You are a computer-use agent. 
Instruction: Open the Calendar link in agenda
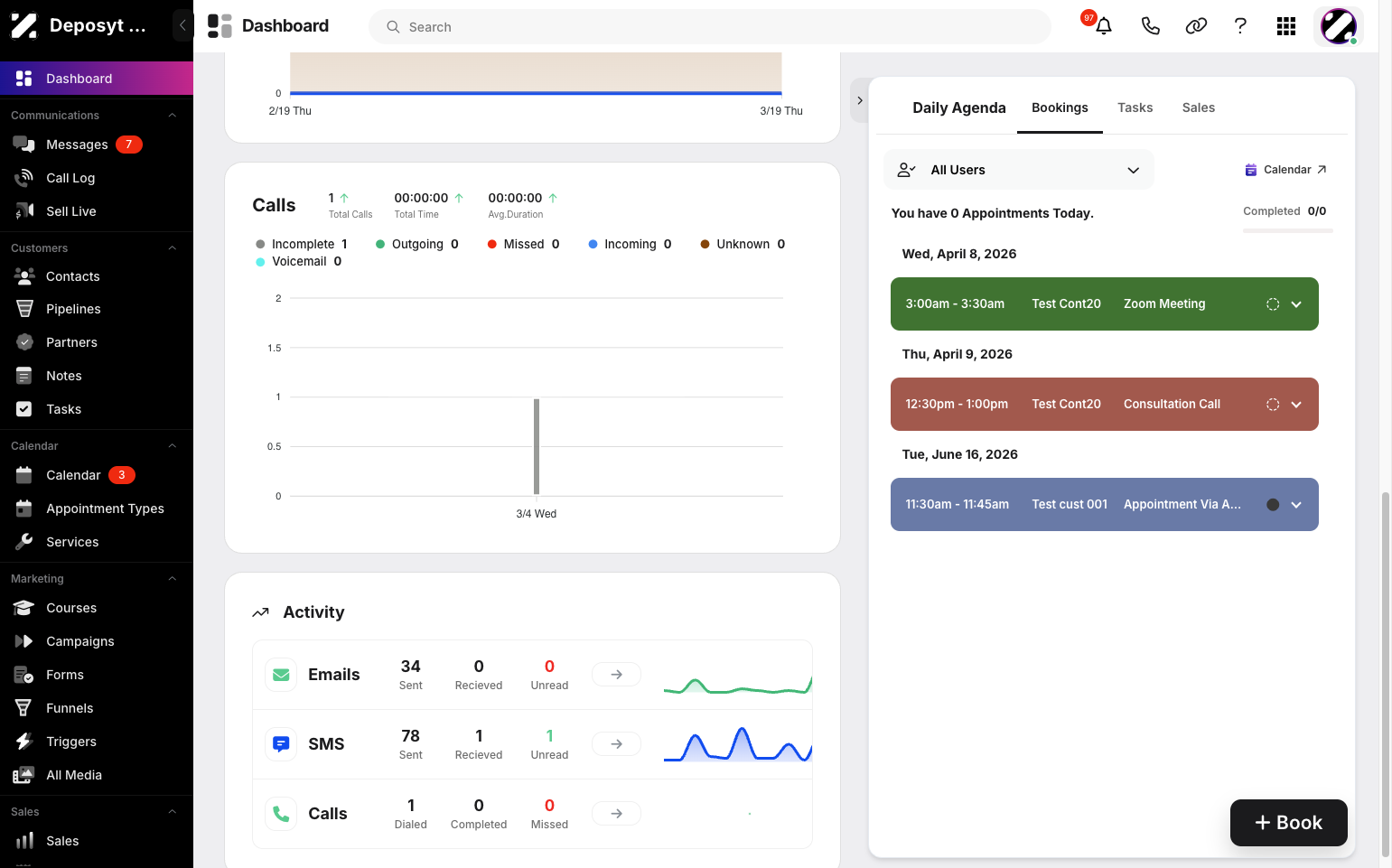point(1285,170)
